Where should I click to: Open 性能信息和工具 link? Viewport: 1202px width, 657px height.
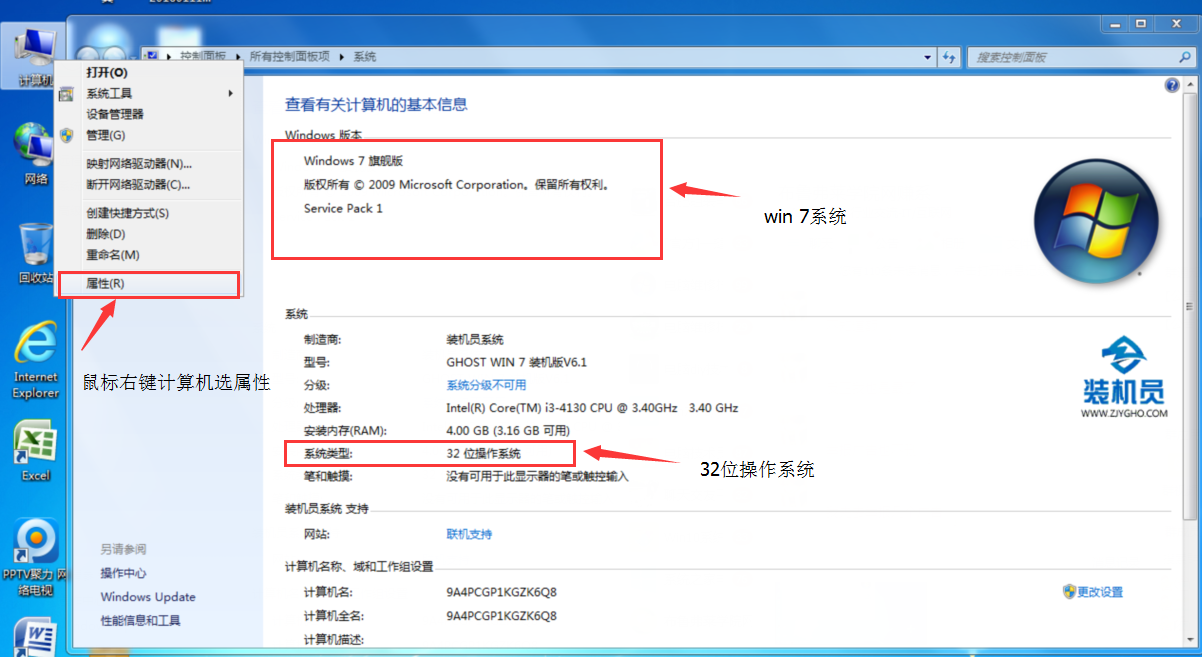[x=141, y=621]
